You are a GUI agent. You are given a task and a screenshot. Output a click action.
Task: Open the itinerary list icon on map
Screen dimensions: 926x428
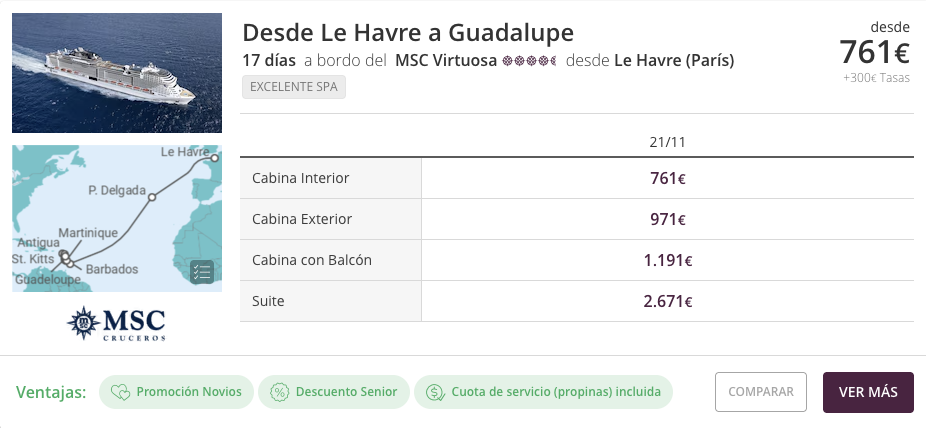201,272
